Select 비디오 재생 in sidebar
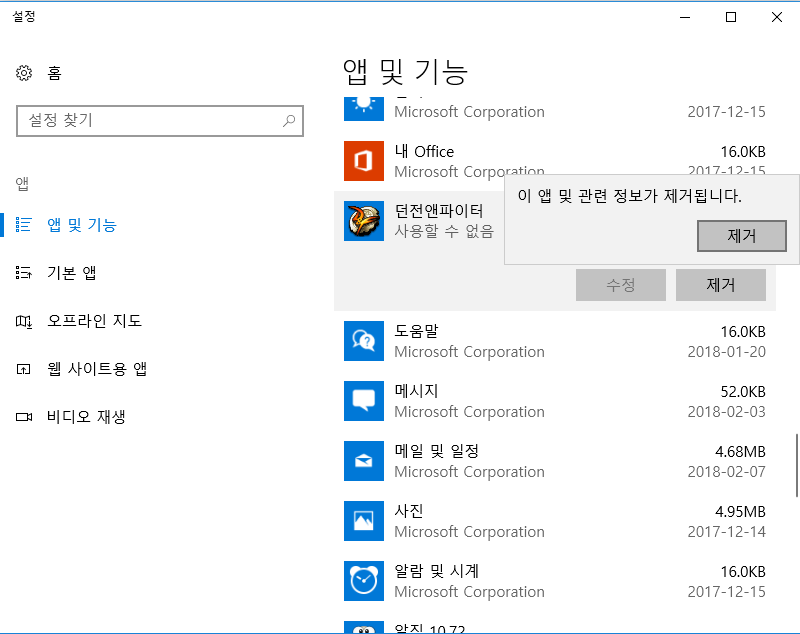The height and width of the screenshot is (634, 800). tap(86, 417)
